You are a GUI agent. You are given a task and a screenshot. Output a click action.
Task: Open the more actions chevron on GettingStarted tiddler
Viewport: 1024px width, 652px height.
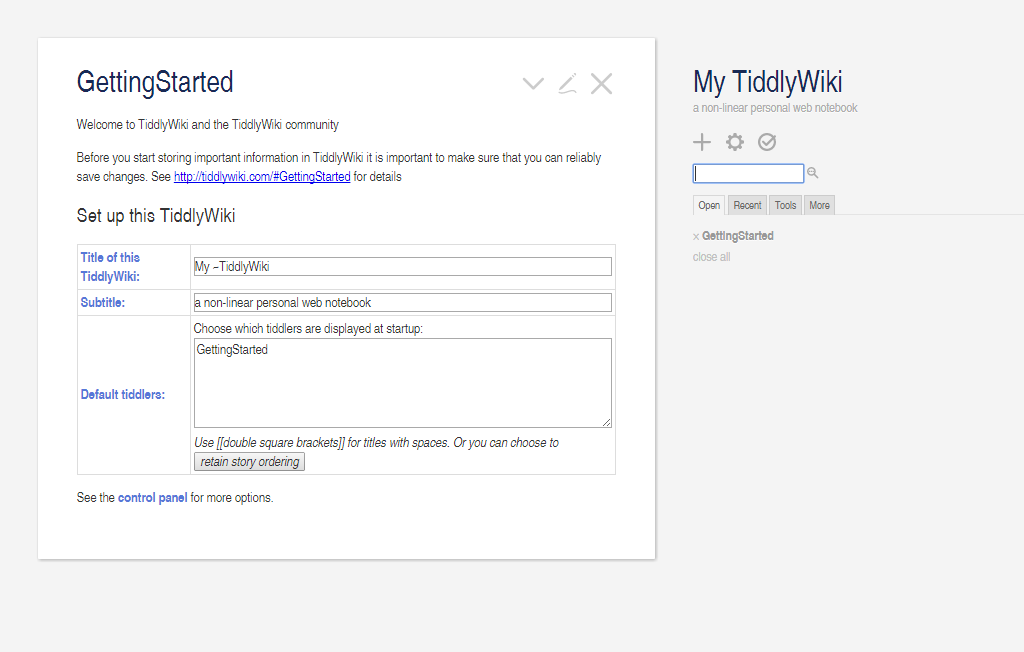click(x=533, y=84)
